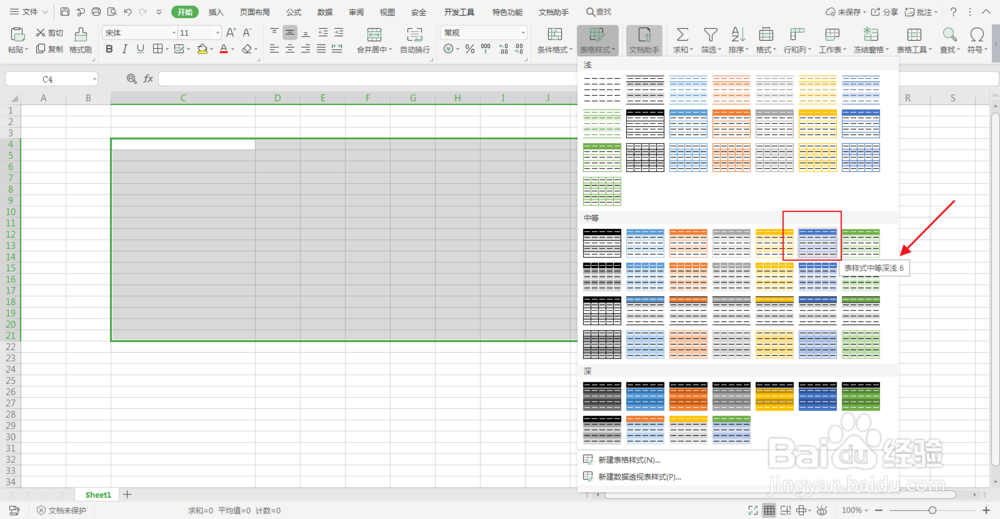Screen dimensions: 1000x519
Task: Click column header C
Action: [183, 98]
